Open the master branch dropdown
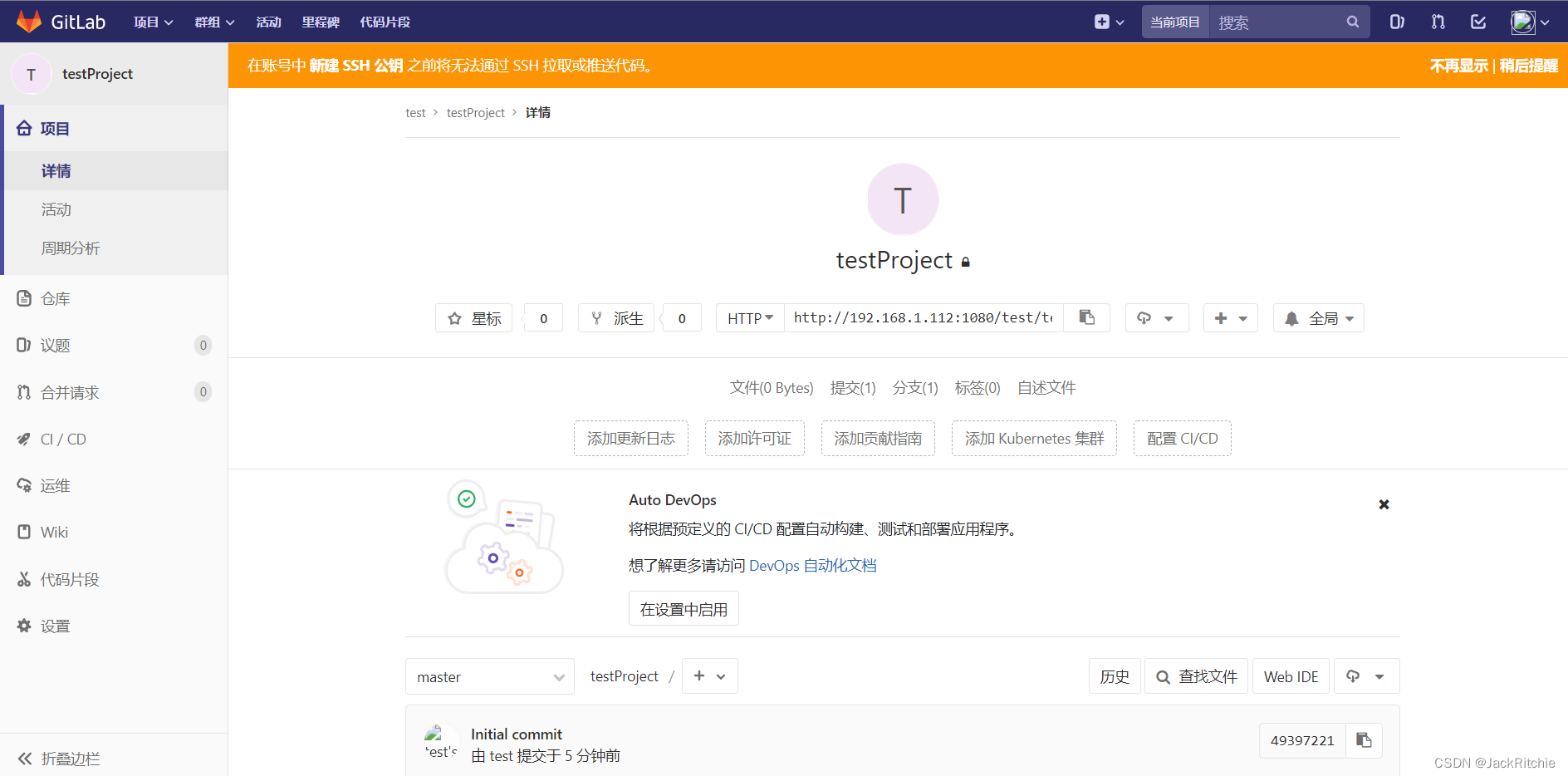The image size is (1568, 776). click(x=489, y=676)
